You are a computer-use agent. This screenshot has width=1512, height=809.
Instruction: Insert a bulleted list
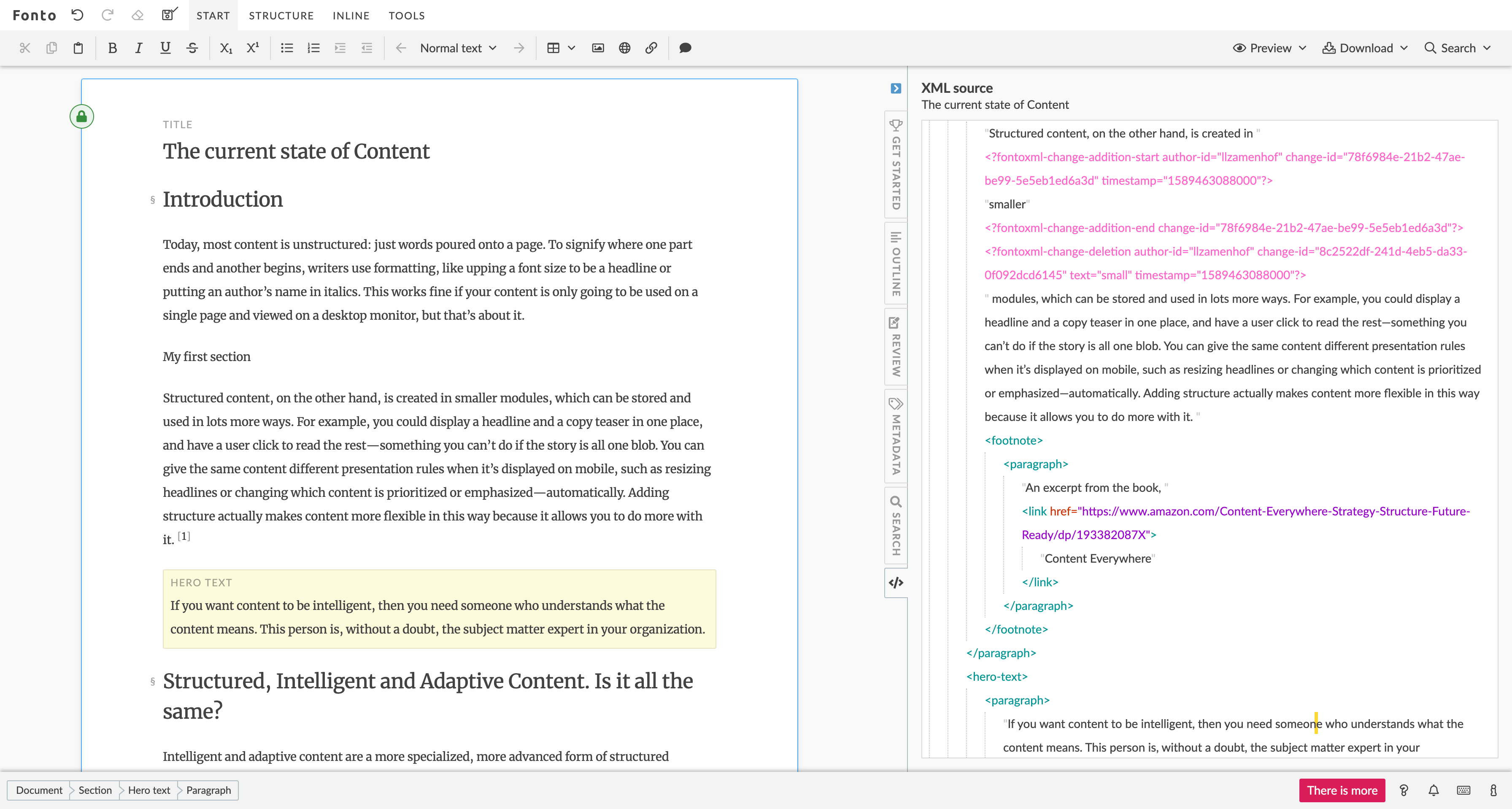coord(286,48)
